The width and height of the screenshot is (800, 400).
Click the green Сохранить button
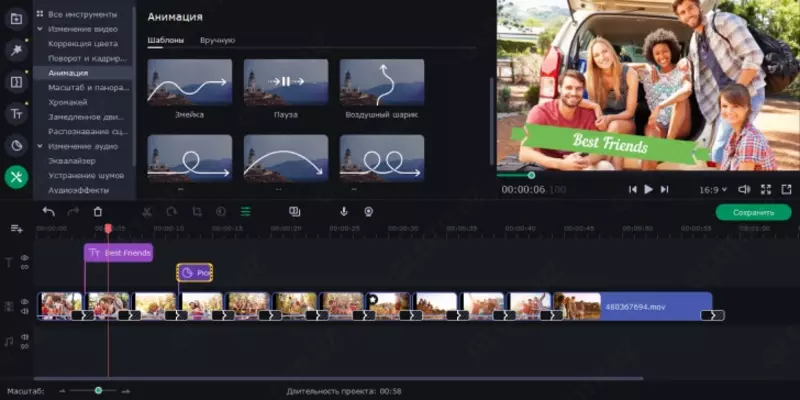tap(753, 212)
